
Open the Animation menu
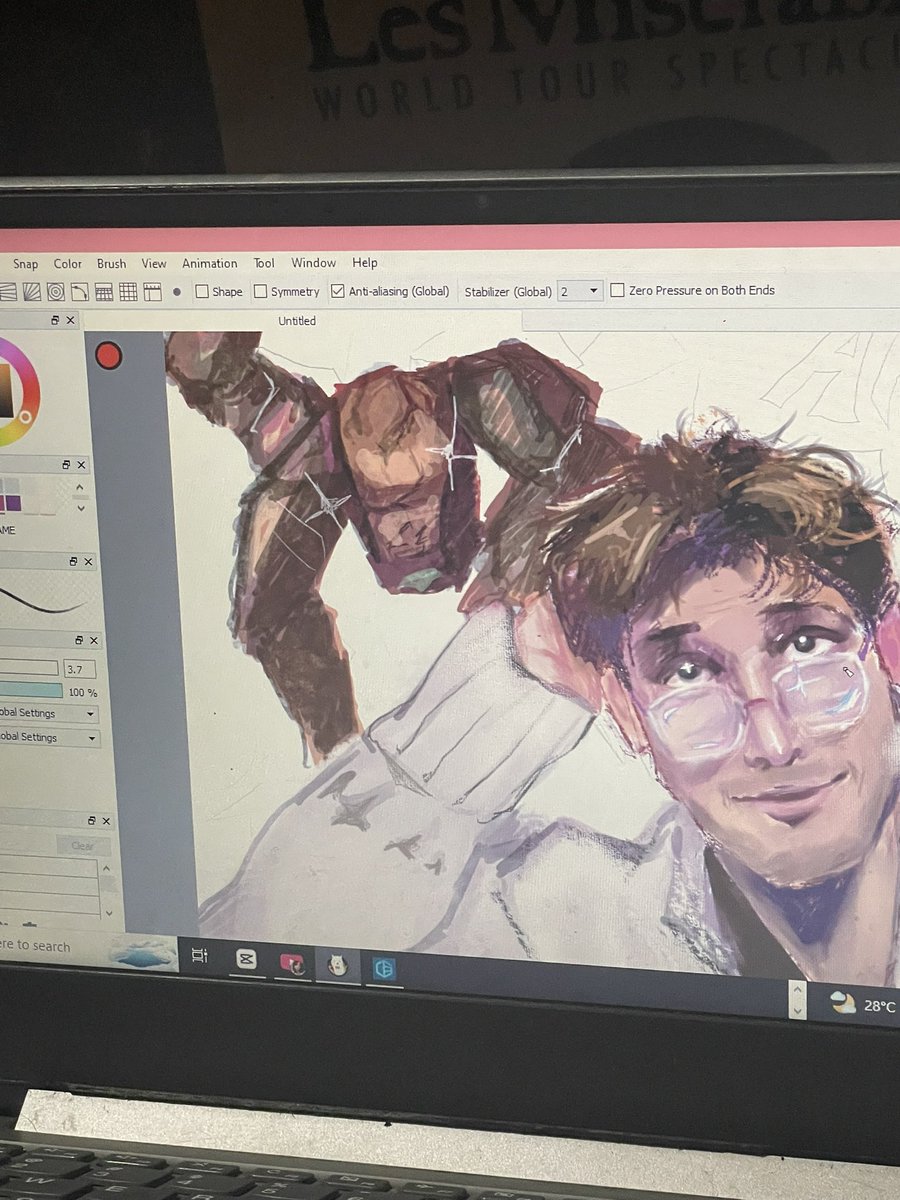210,264
